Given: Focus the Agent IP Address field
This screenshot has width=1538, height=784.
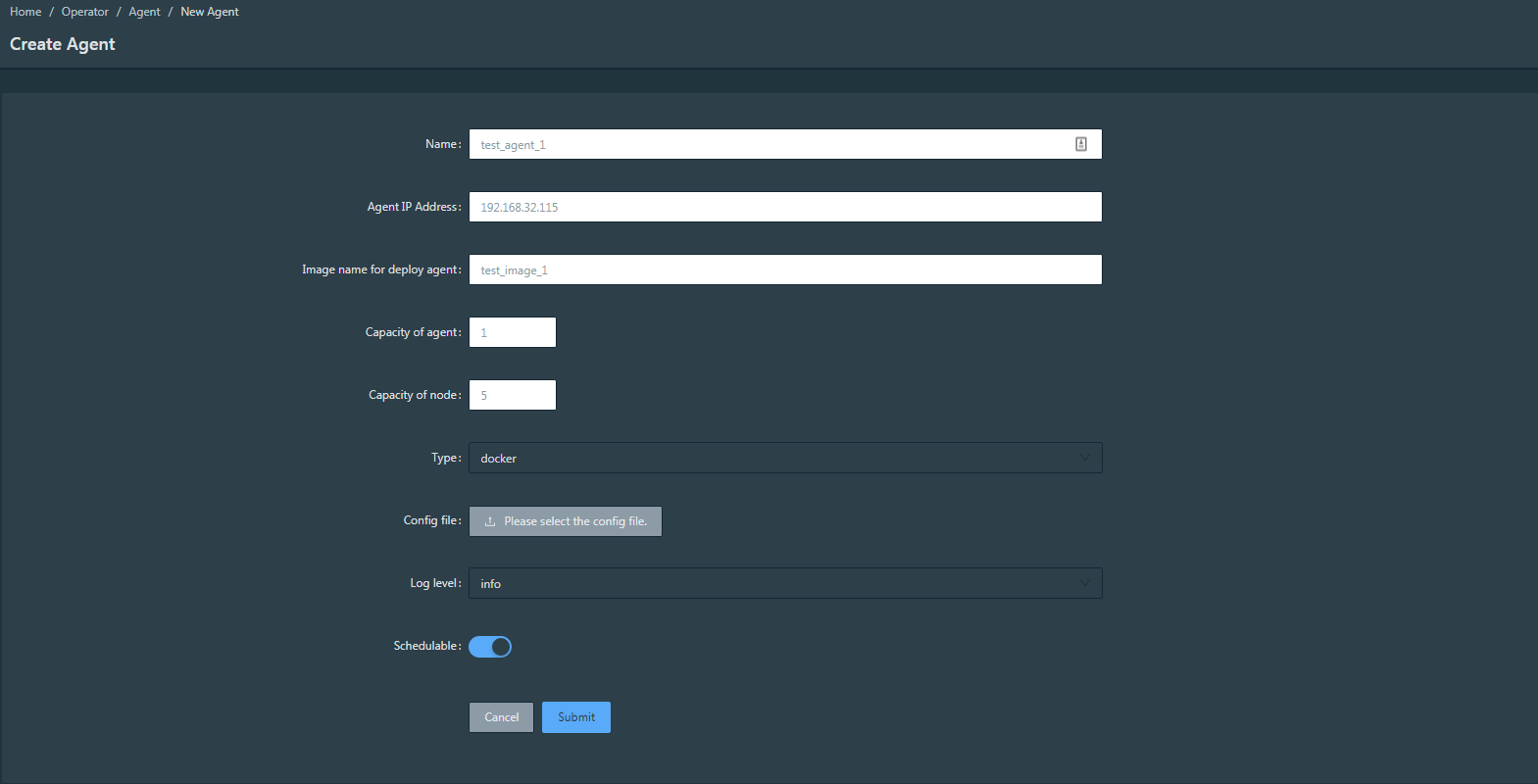Looking at the screenshot, I should coord(785,207).
